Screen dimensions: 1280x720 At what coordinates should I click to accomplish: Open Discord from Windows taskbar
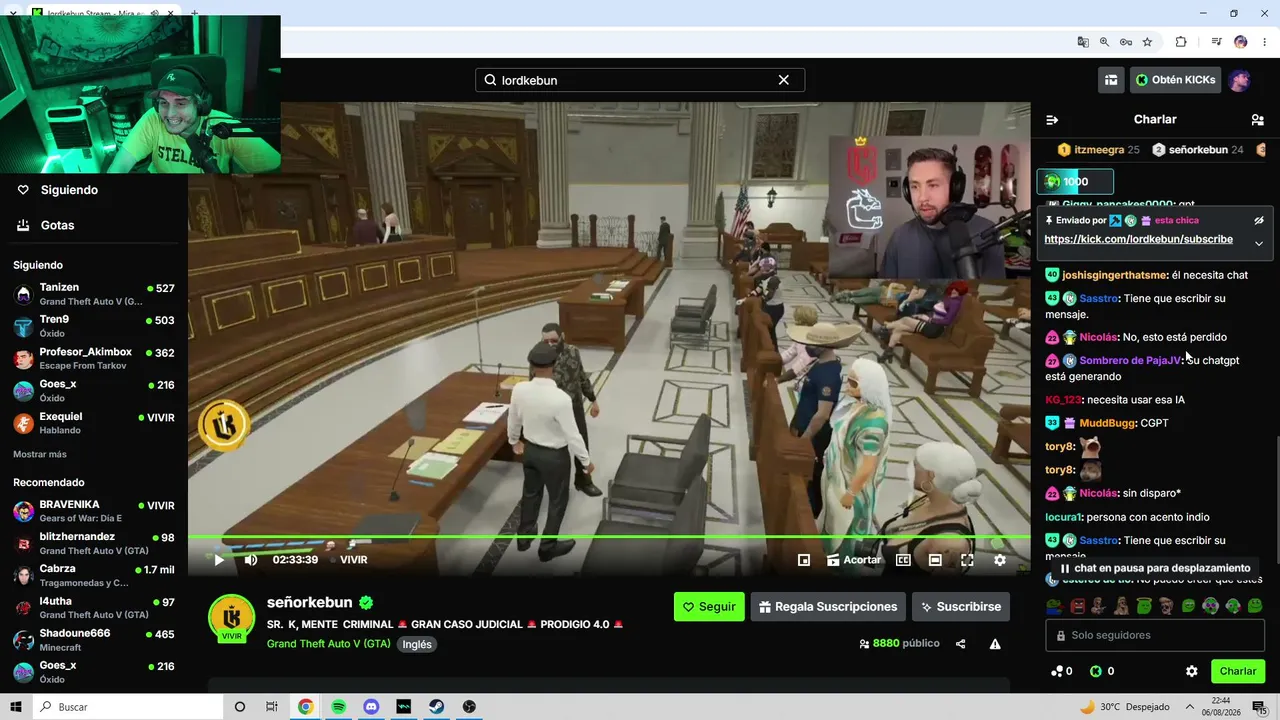(371, 707)
